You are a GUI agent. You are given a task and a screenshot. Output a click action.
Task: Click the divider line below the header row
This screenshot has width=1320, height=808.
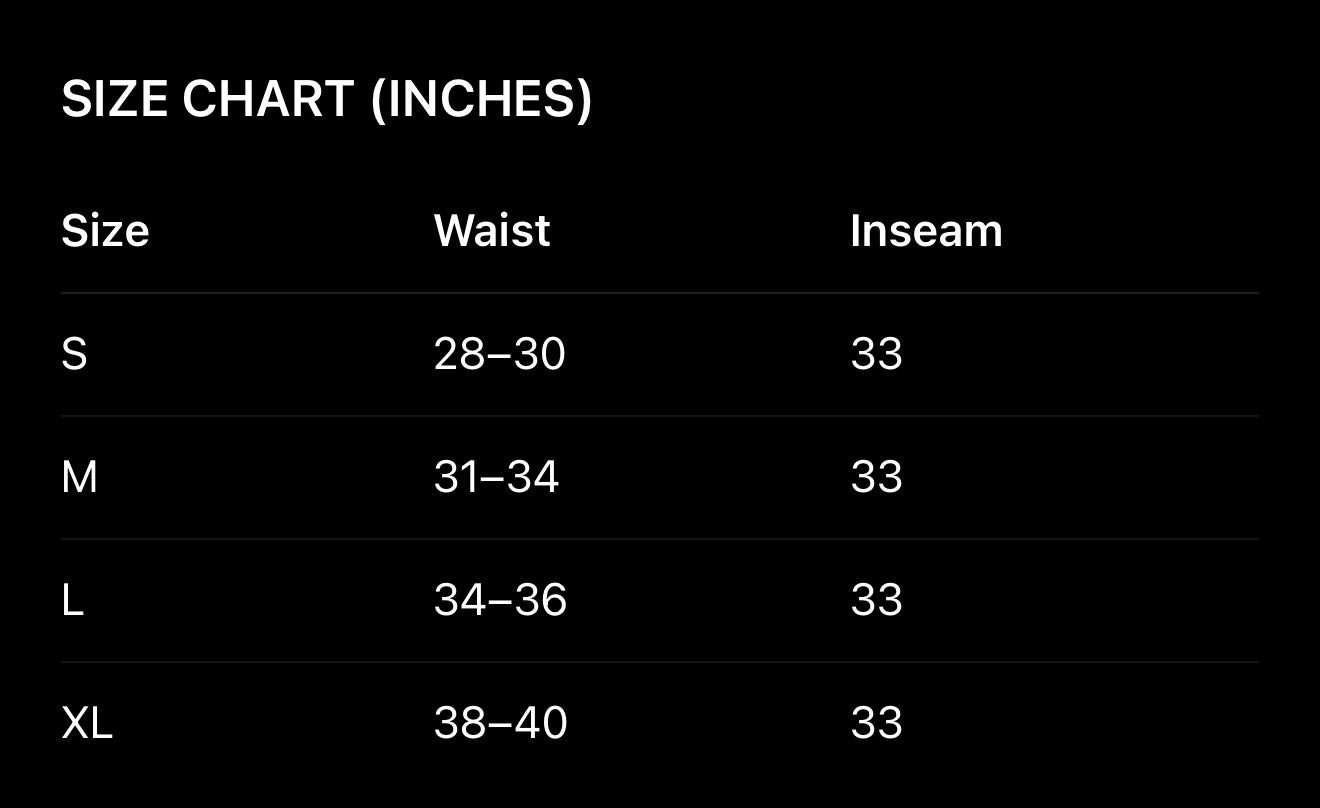coord(660,293)
